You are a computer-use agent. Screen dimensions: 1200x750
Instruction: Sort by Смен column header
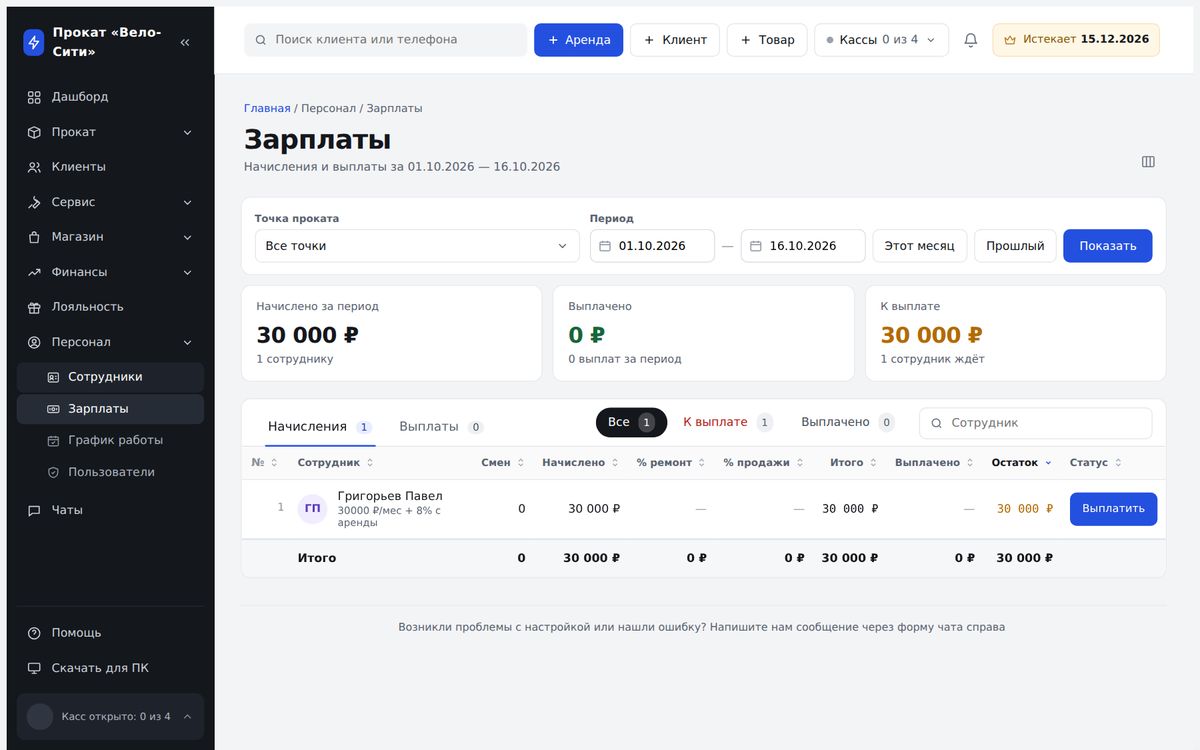point(503,463)
